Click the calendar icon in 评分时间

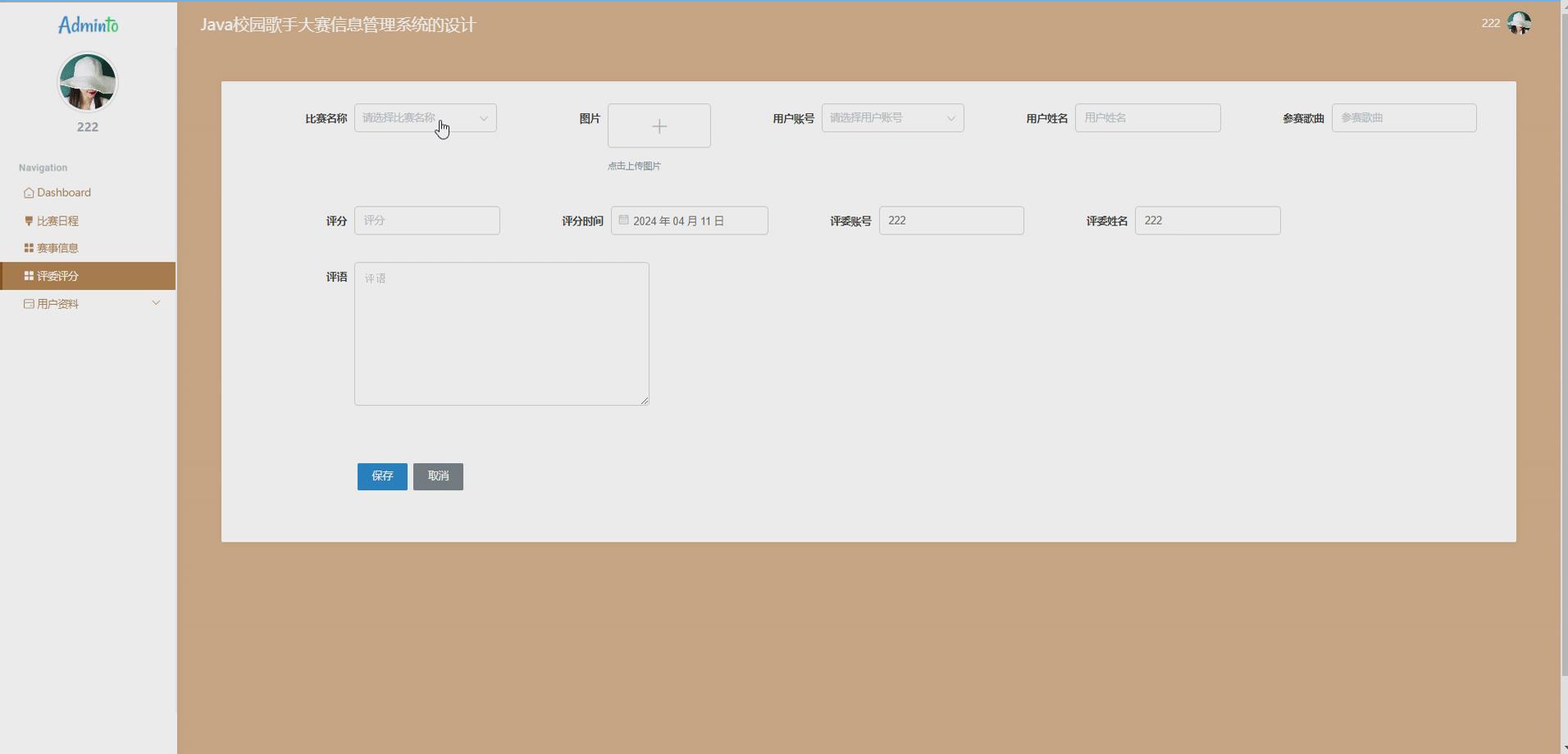(x=624, y=220)
